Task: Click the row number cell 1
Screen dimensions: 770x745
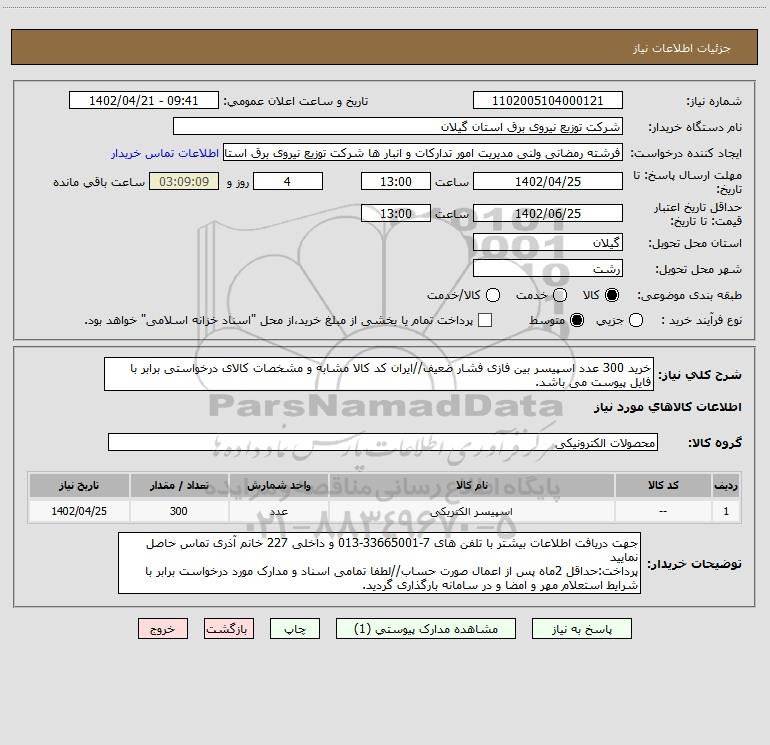Action: pos(726,511)
